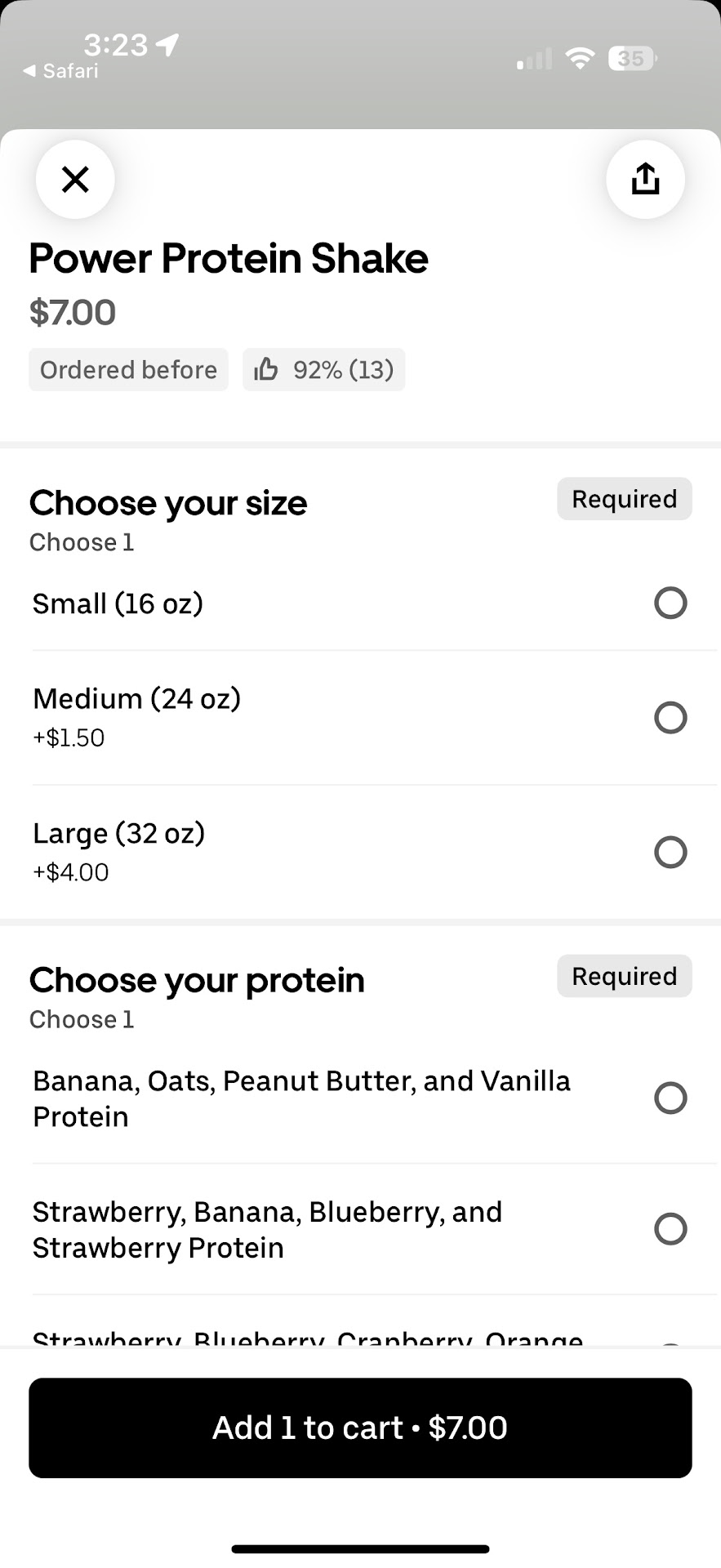This screenshot has height=1568, width=721.
Task: Tap Required badge for size section
Action: (624, 499)
